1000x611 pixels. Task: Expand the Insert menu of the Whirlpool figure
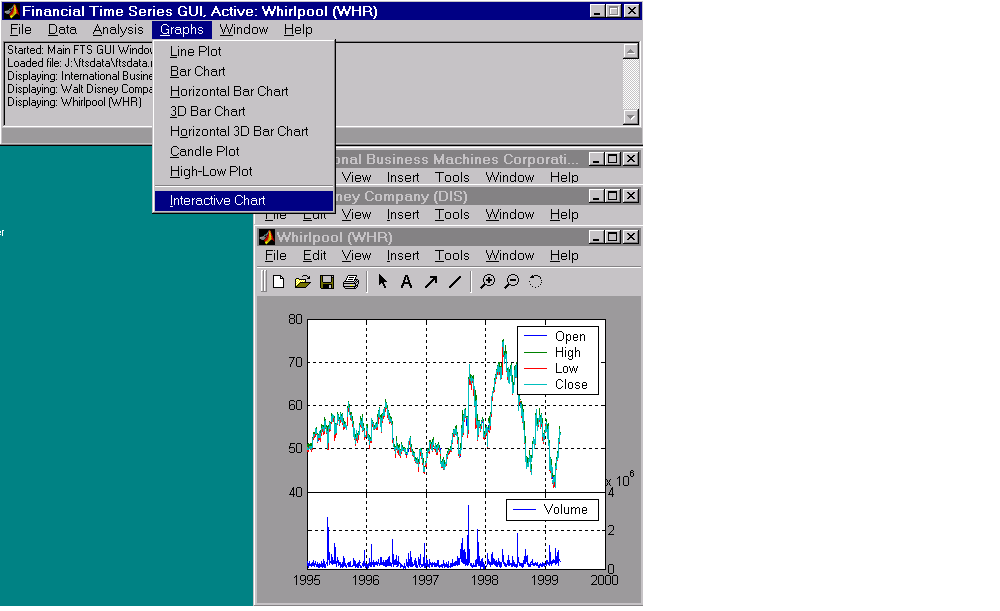(403, 255)
